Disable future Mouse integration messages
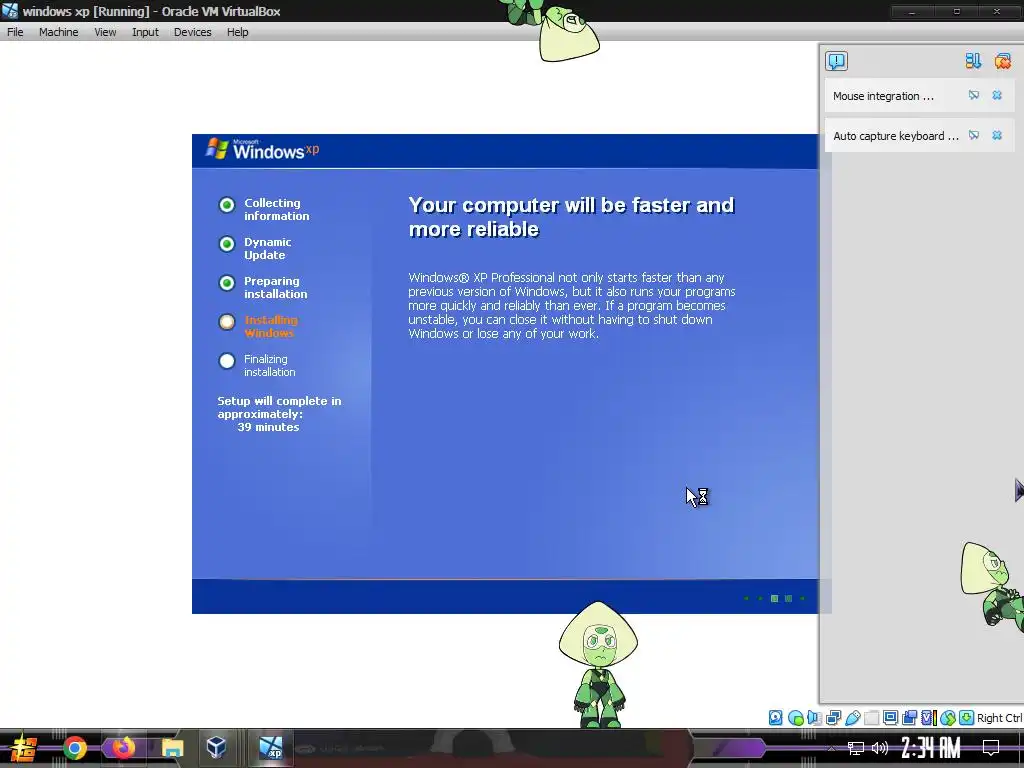The image size is (1024, 768). click(x=974, y=95)
